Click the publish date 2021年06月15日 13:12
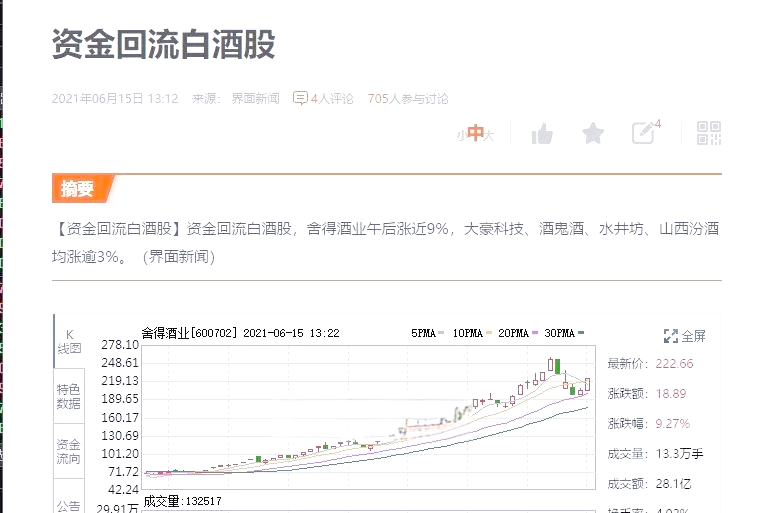 [x=115, y=99]
